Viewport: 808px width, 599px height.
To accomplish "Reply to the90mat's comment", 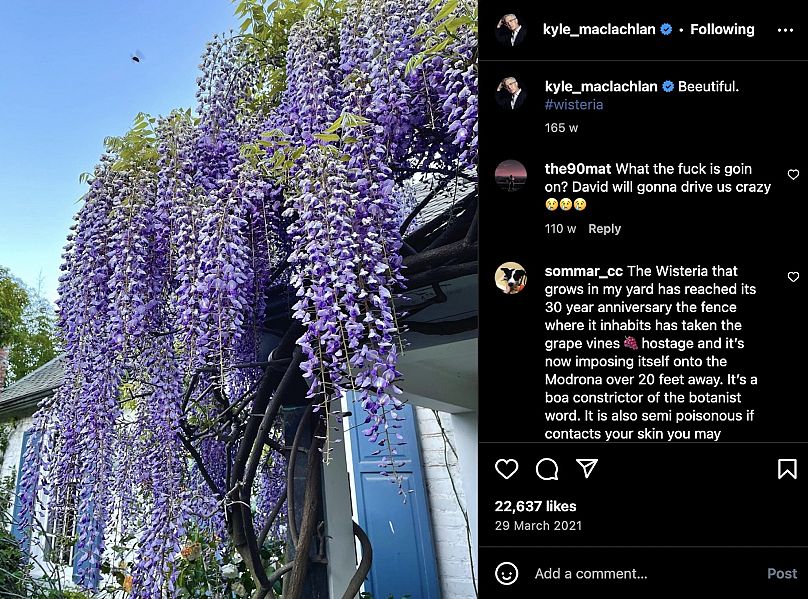I will click(x=604, y=229).
